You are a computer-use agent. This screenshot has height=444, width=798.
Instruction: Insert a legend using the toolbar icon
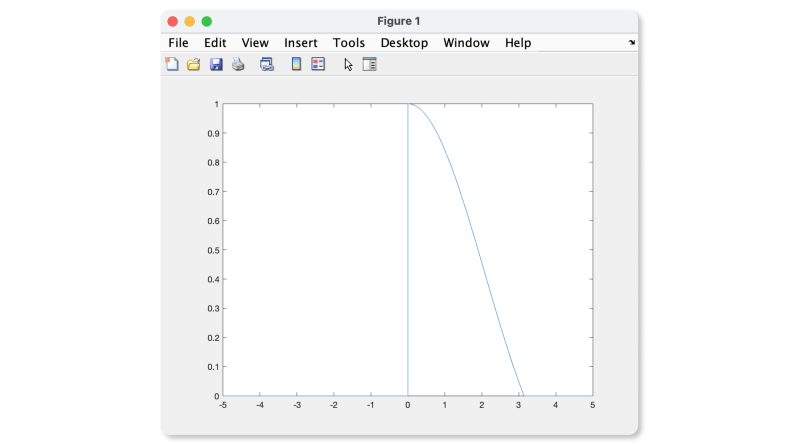318,64
